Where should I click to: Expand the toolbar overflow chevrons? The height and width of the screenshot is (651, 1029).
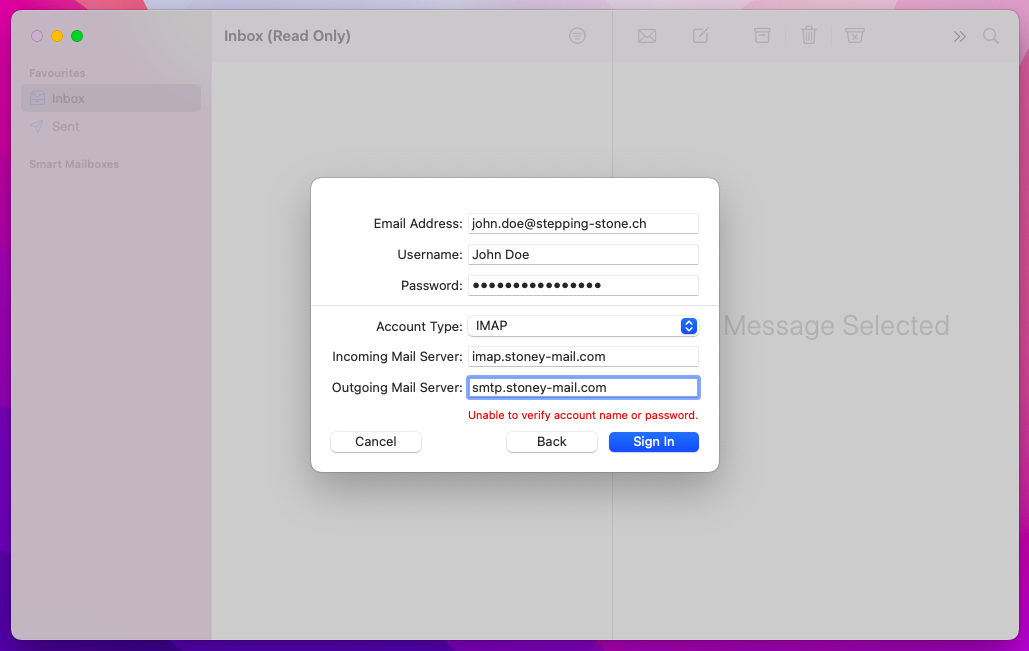[x=959, y=36]
